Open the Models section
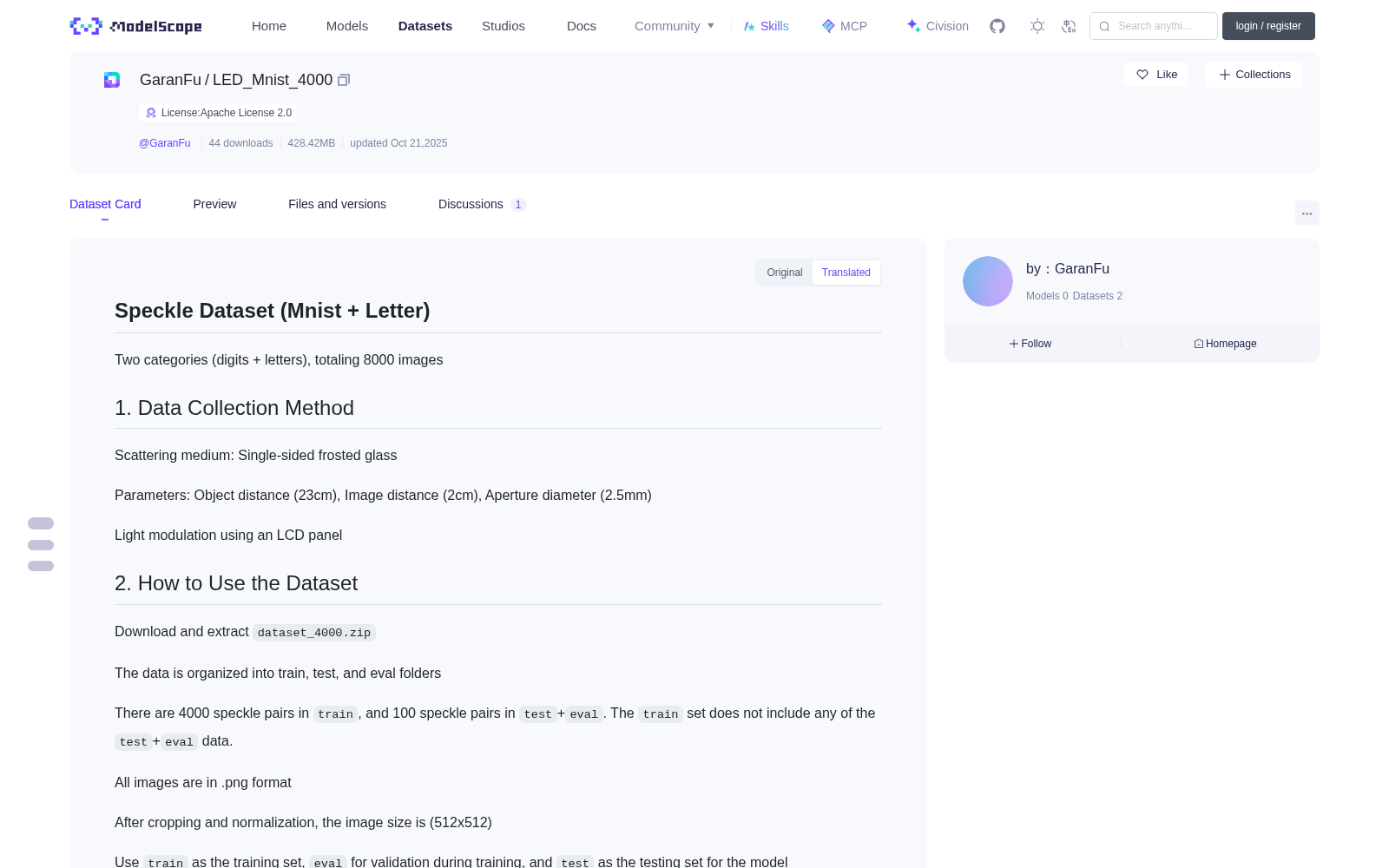The image size is (1389, 868). pos(347,26)
